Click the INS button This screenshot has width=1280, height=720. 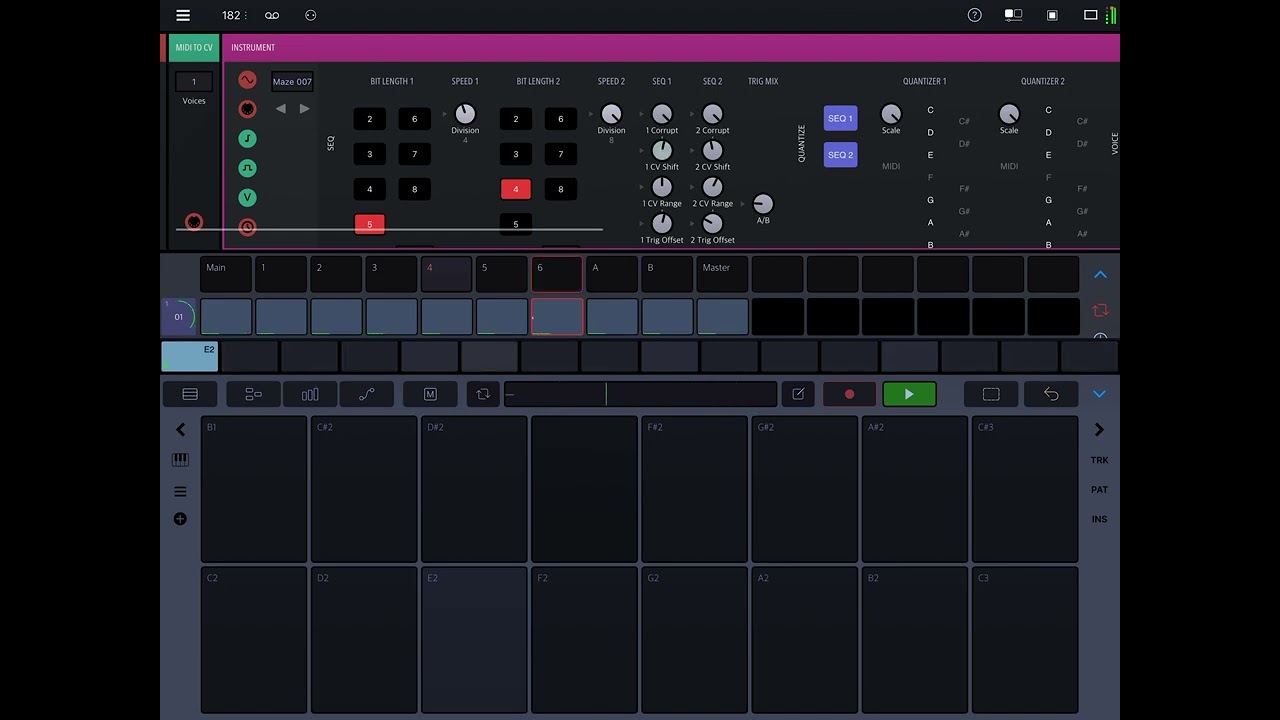[x=1099, y=519]
